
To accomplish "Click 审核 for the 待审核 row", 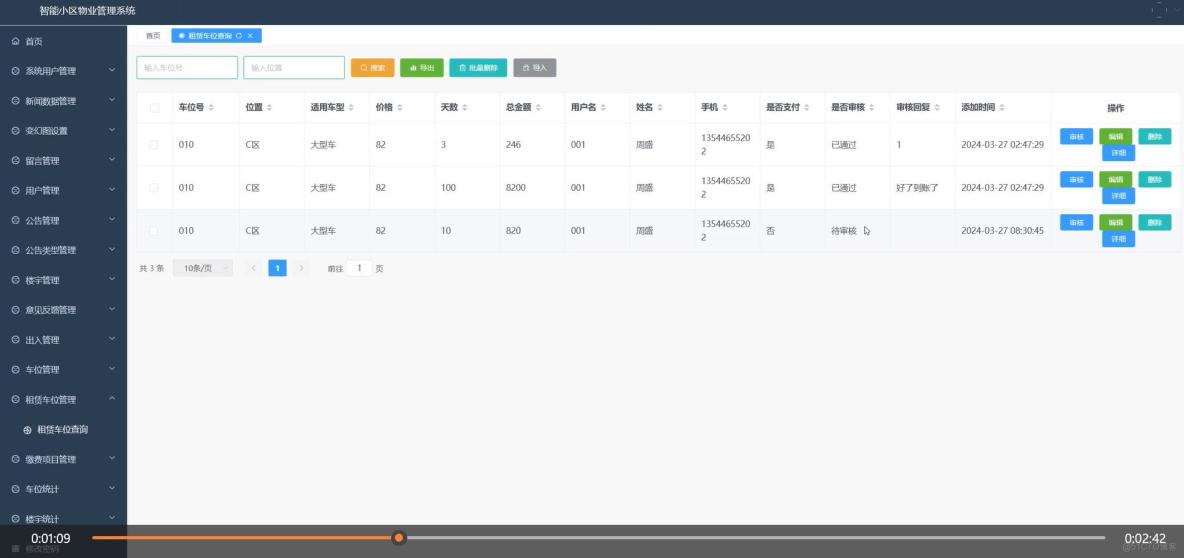I will [1077, 223].
